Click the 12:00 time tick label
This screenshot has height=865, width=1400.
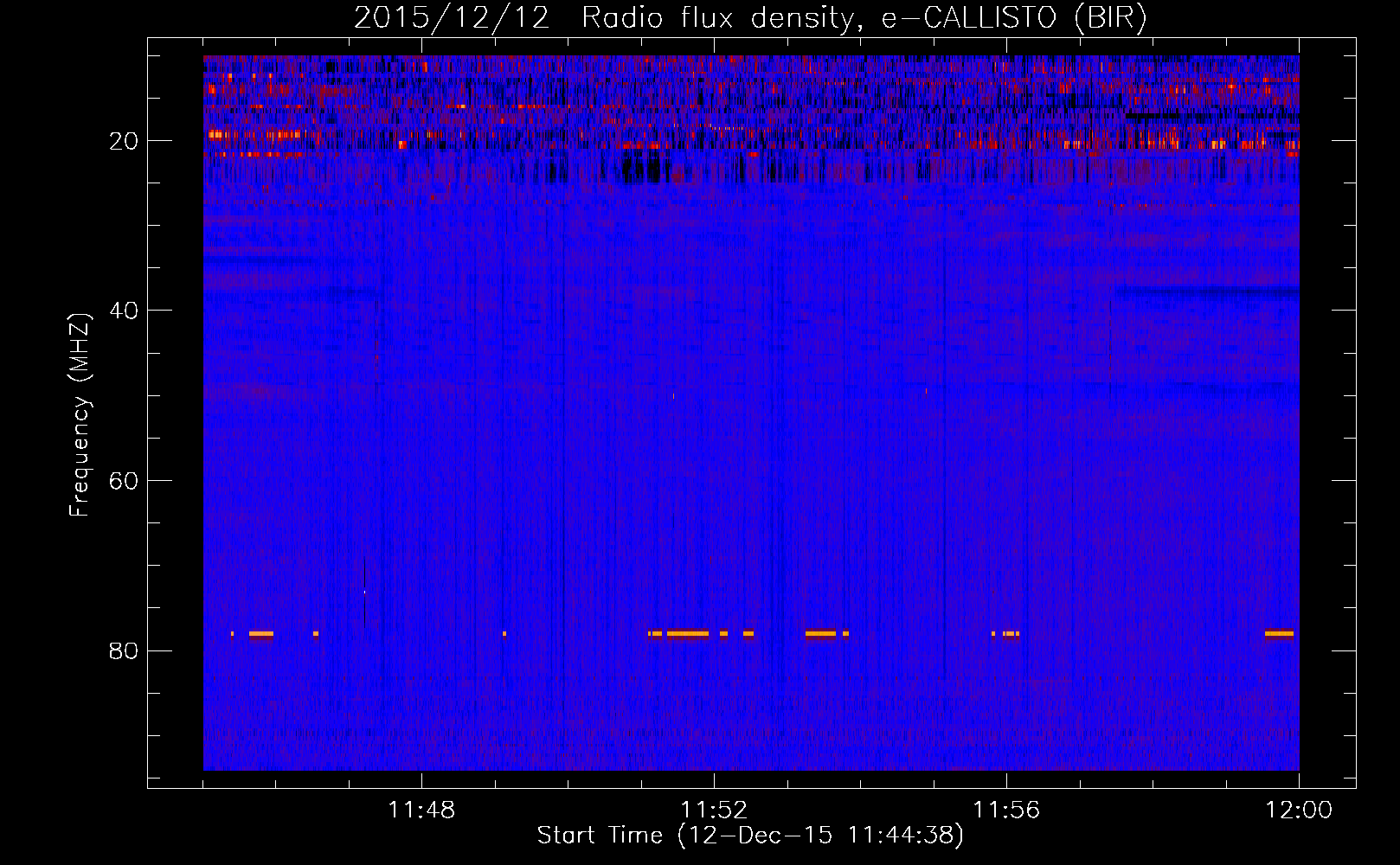click(1299, 811)
